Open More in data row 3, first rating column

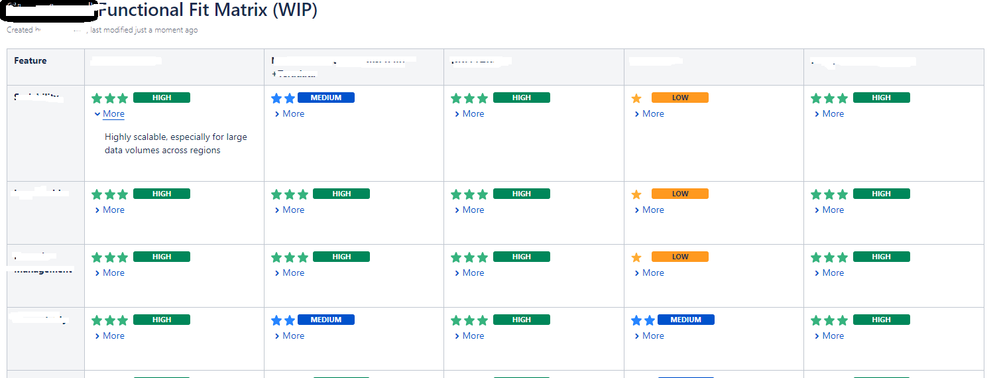109,273
